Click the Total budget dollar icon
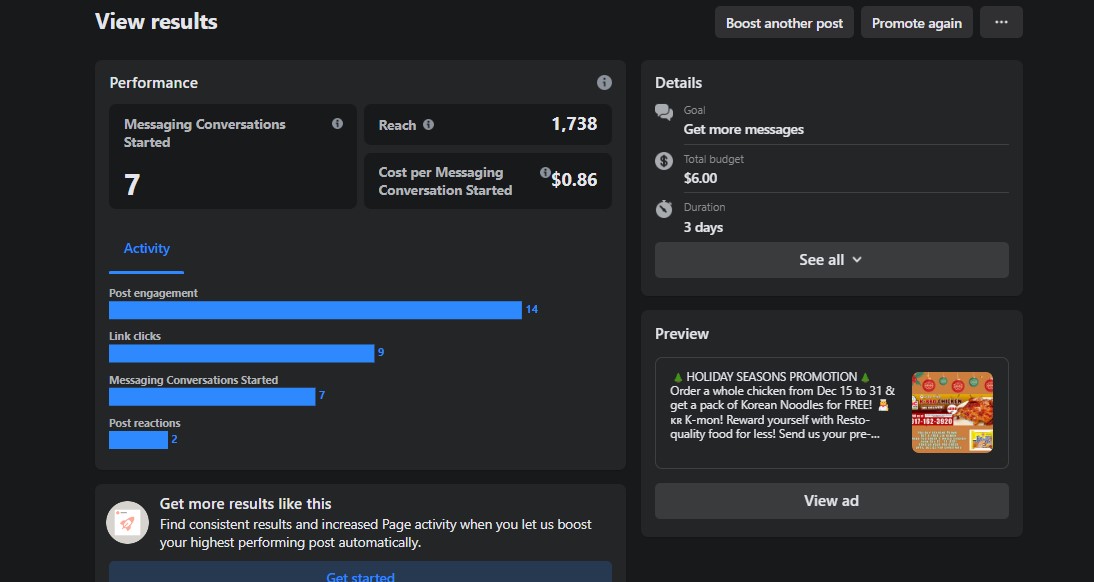Viewport: 1094px width, 582px height. [x=664, y=161]
